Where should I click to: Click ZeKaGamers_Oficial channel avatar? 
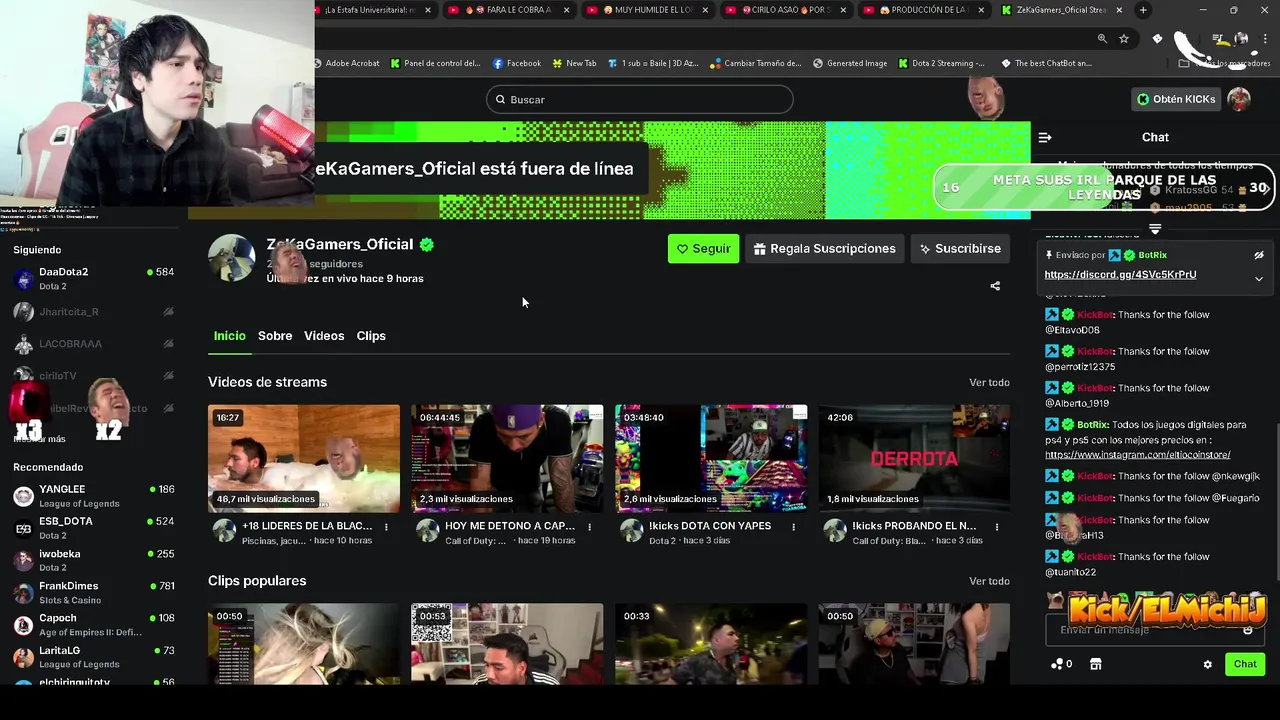click(231, 259)
